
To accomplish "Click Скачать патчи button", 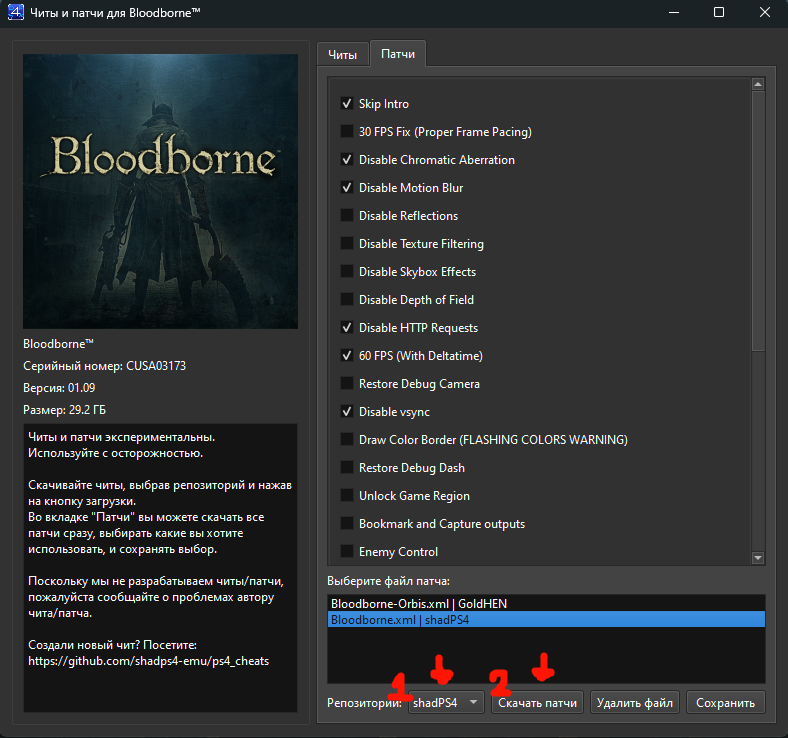I will 537,702.
